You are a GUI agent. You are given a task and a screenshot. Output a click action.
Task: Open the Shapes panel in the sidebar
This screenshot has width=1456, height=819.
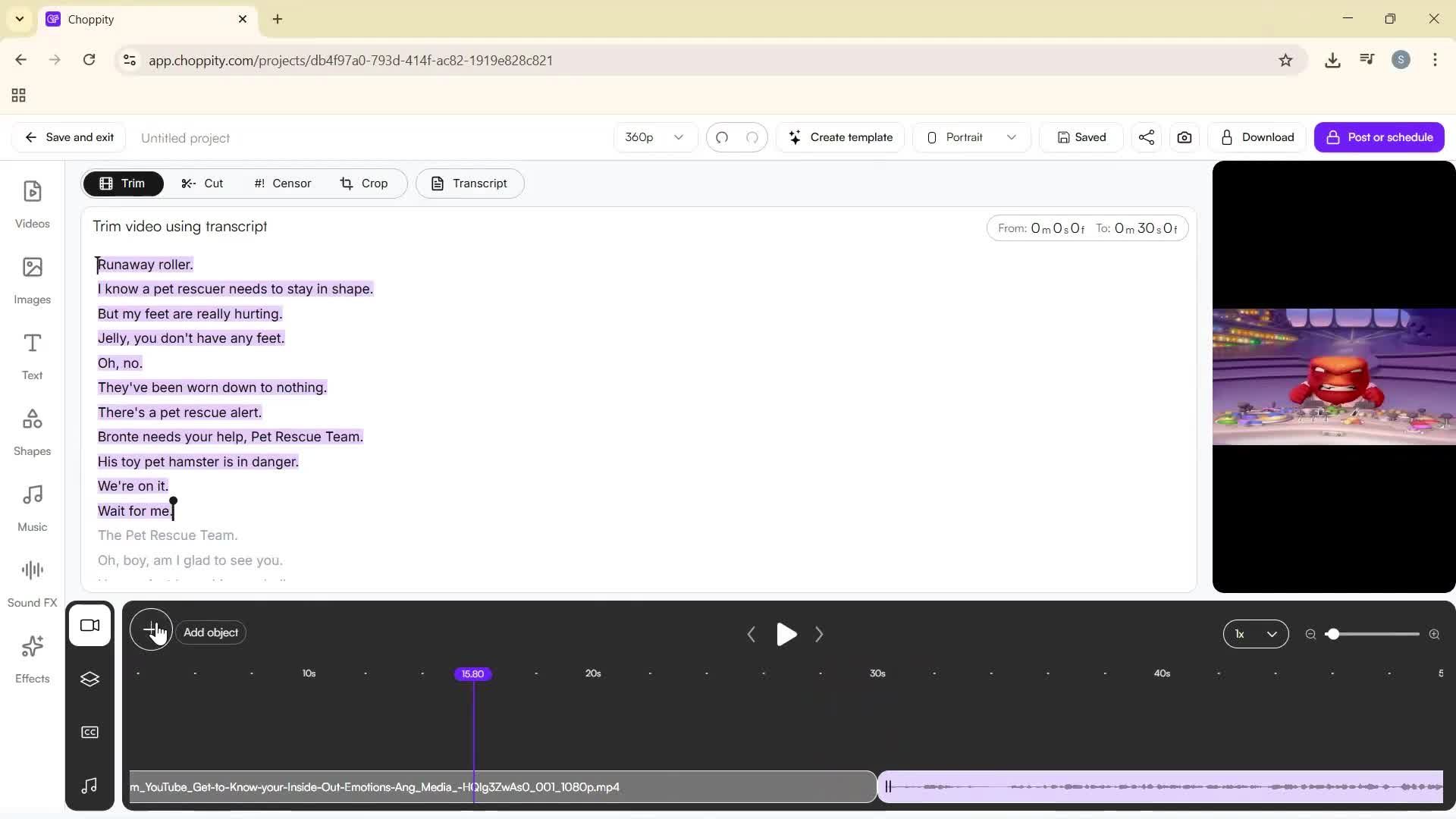[32, 431]
